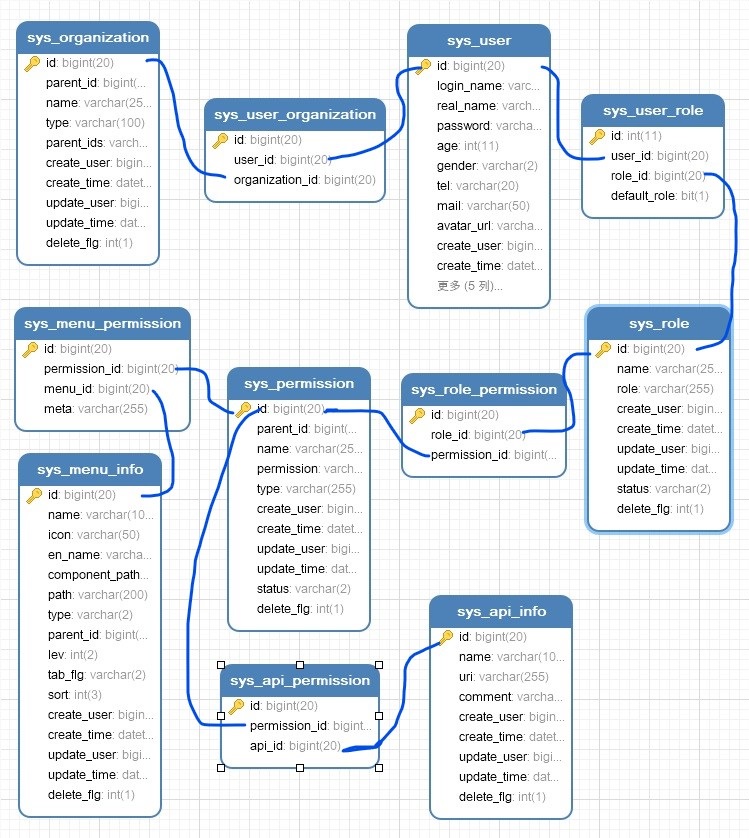The image size is (749, 838).
Task: Select the menu_id column in sys_menu_permission
Action: tap(96, 389)
